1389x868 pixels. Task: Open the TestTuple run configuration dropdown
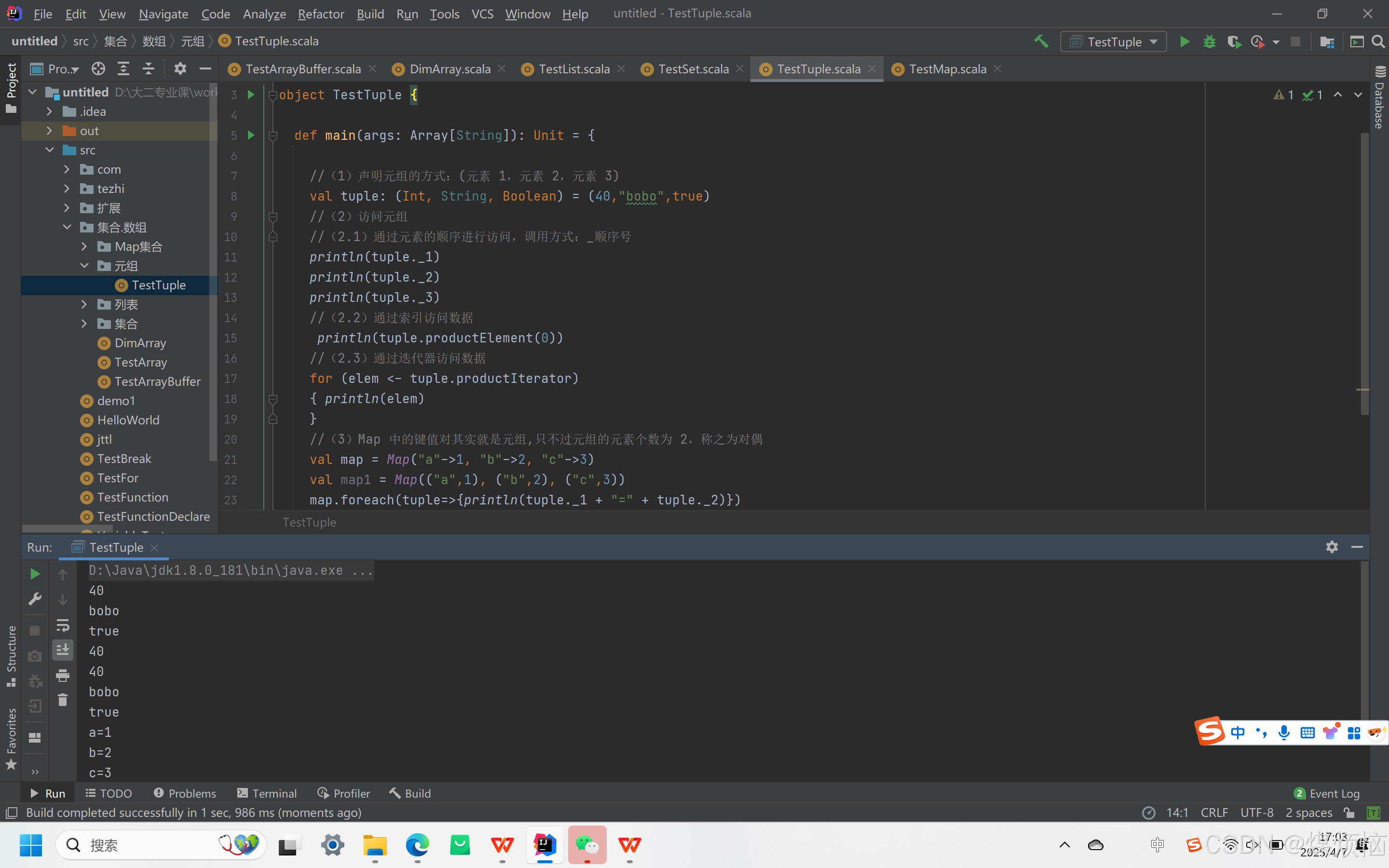coord(1113,41)
